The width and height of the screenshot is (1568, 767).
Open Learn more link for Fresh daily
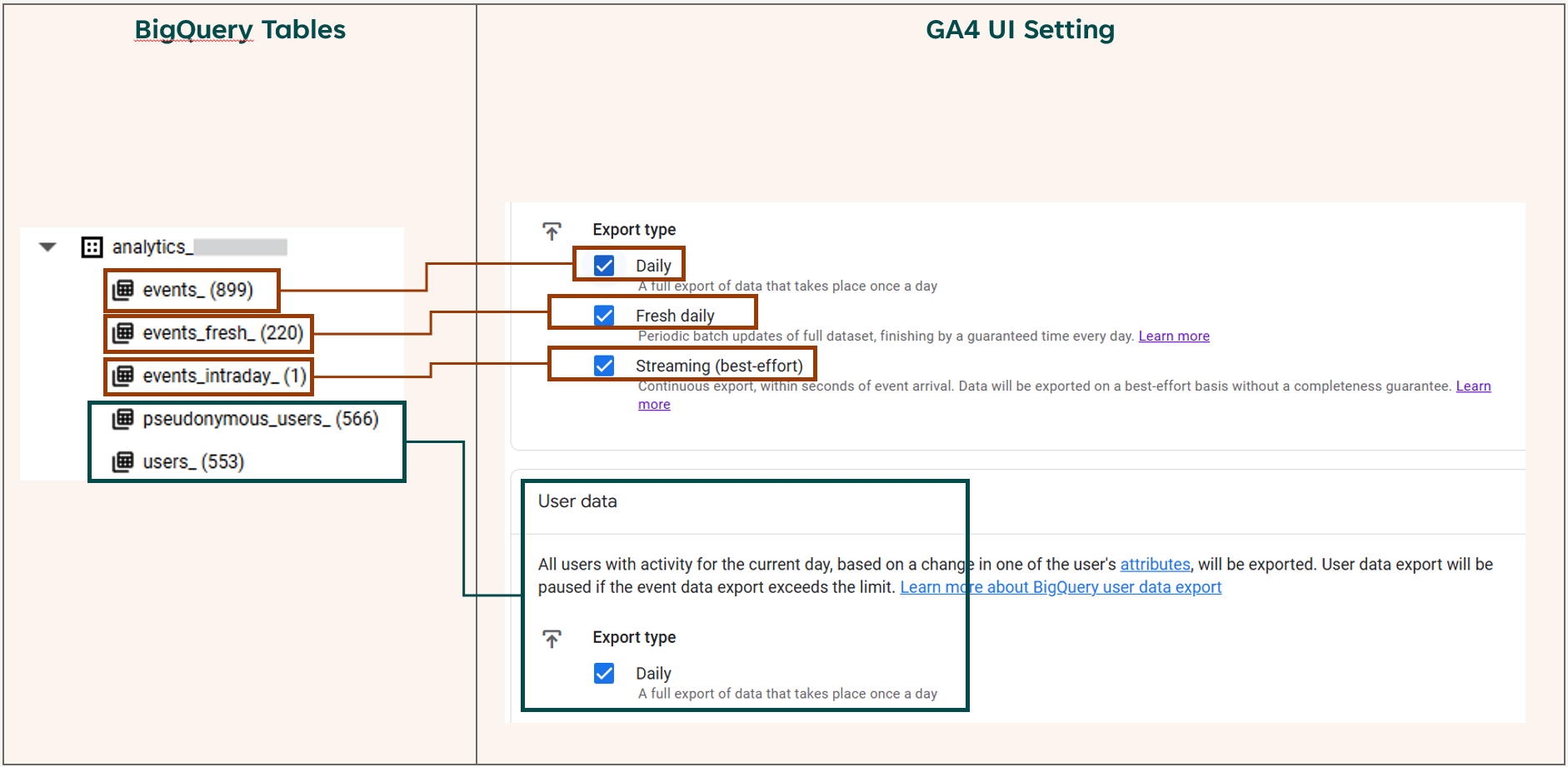[x=1173, y=336]
